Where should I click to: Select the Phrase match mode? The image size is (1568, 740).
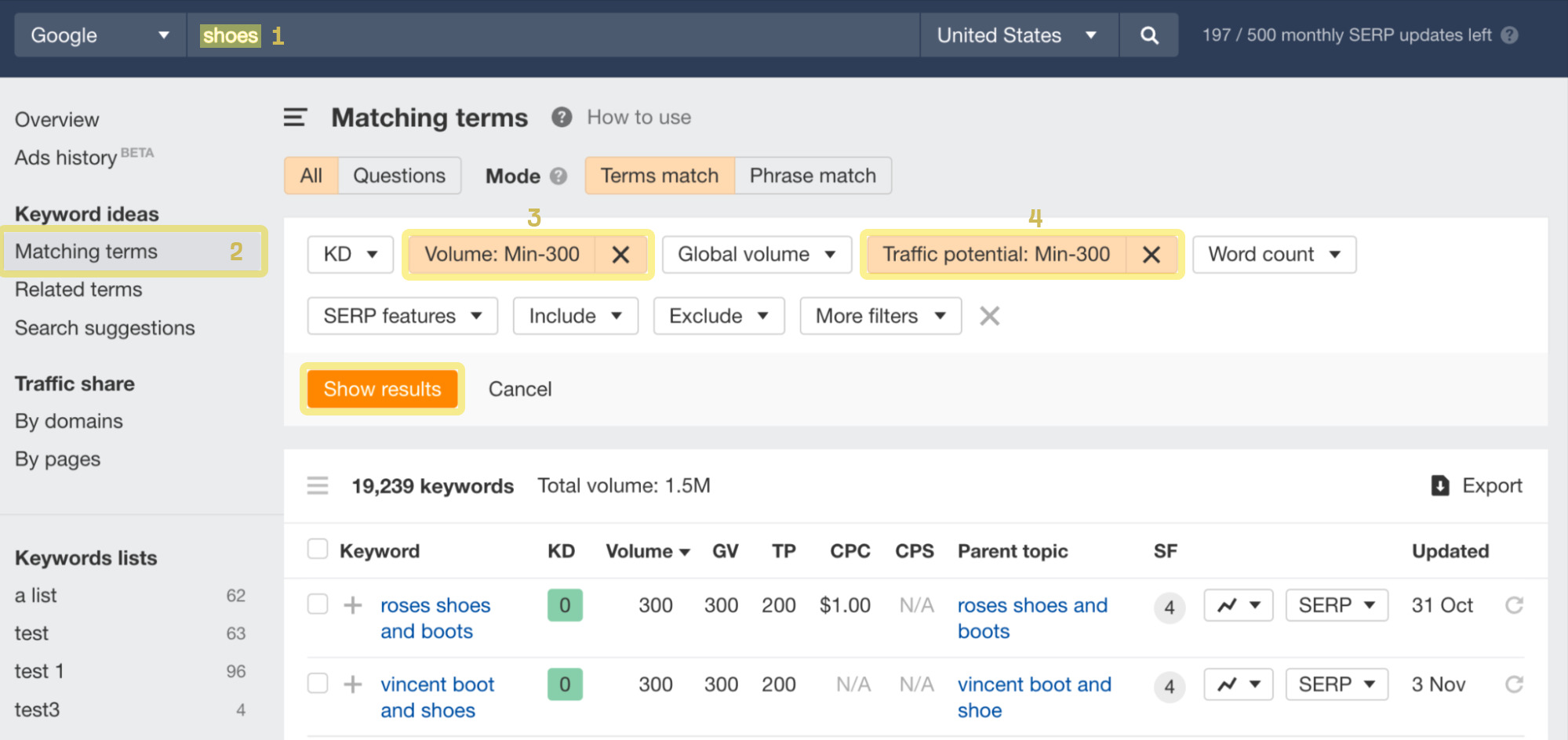tap(812, 176)
